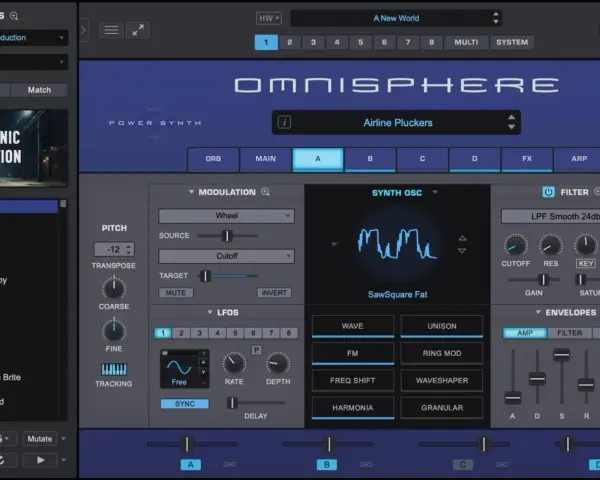
Task: Open the FX tab
Action: 527,159
